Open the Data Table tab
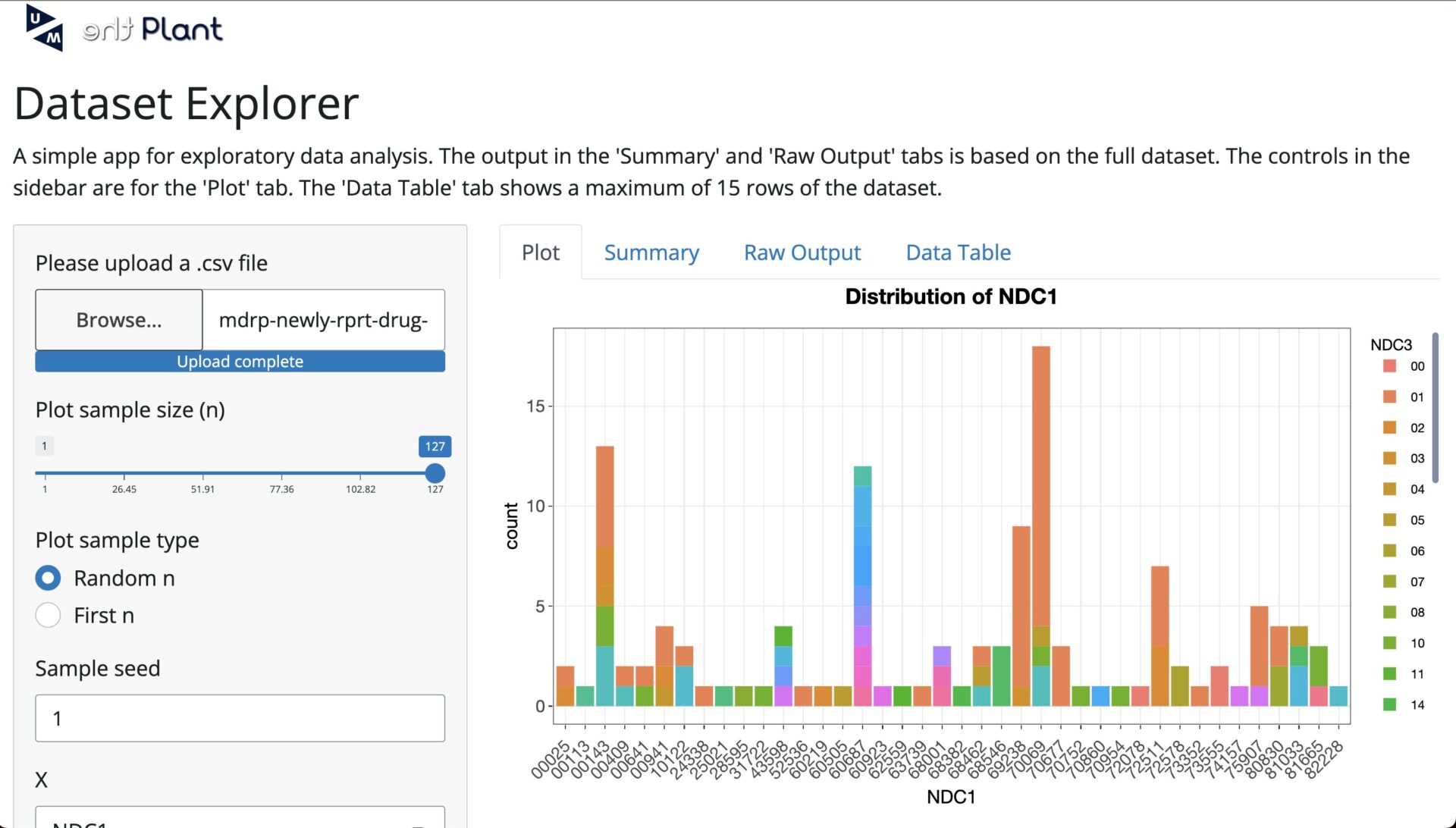Viewport: 1456px width, 828px height. point(959,252)
